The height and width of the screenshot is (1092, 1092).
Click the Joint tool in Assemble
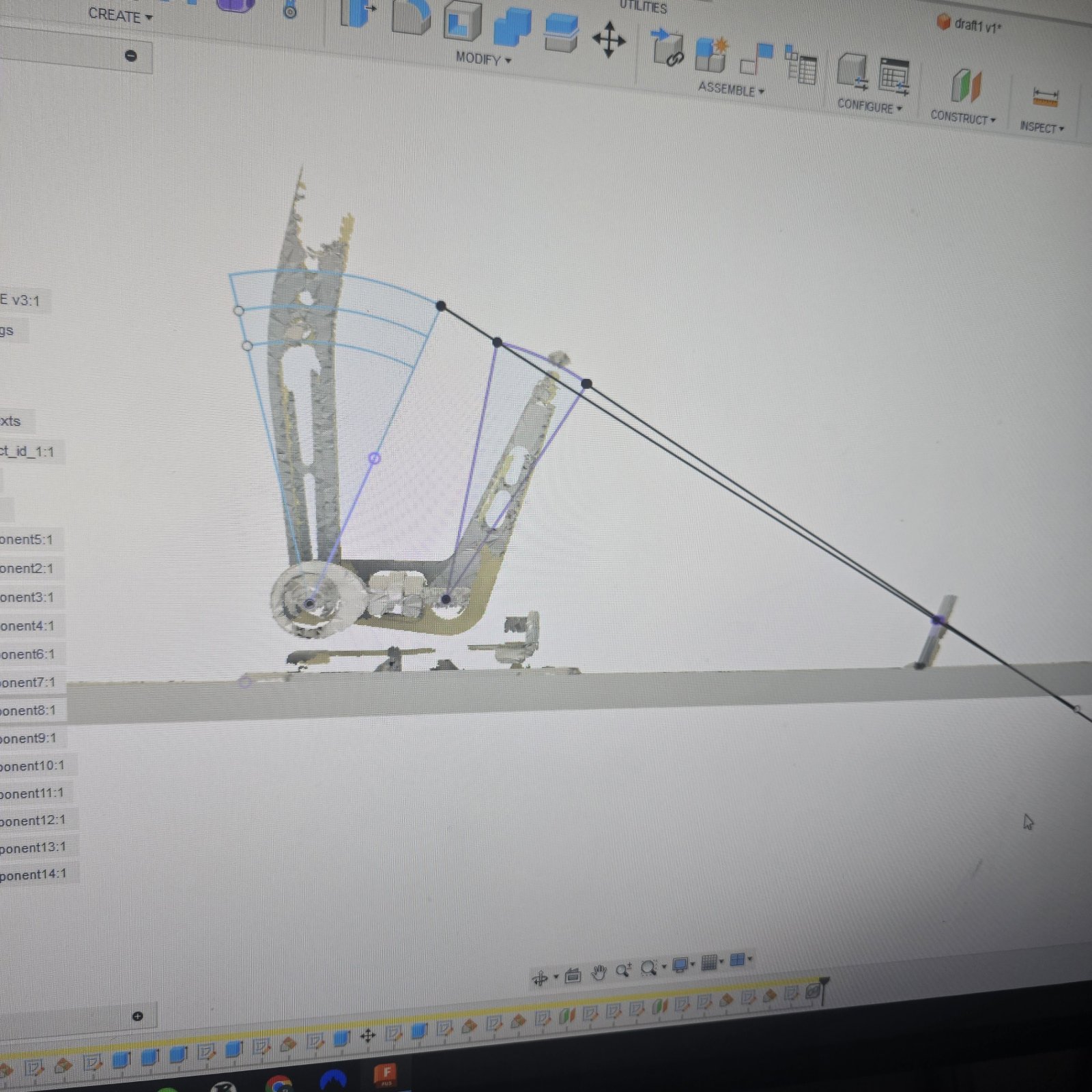point(756,59)
